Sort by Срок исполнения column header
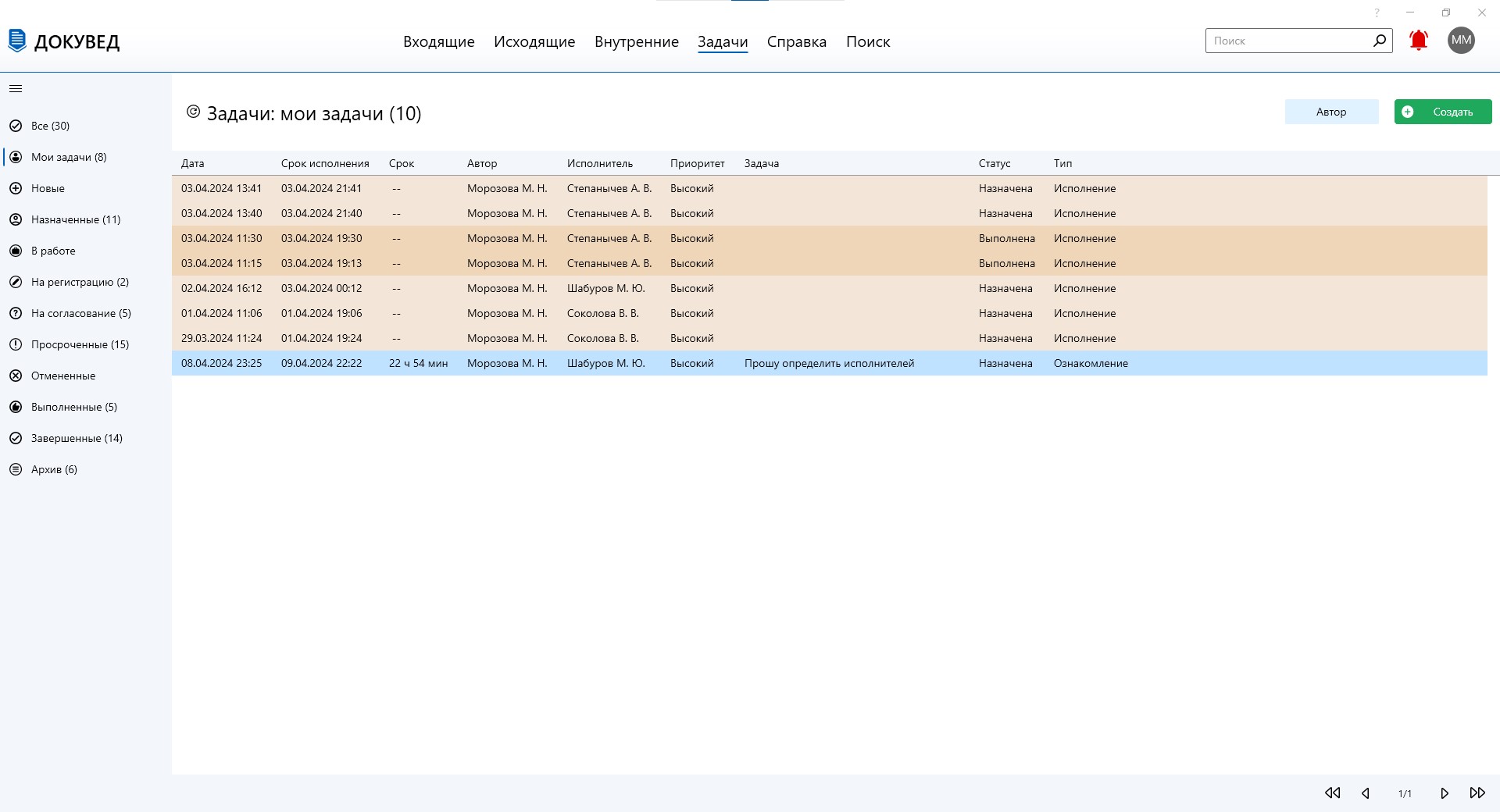Image resolution: width=1500 pixels, height=812 pixels. coord(325,163)
